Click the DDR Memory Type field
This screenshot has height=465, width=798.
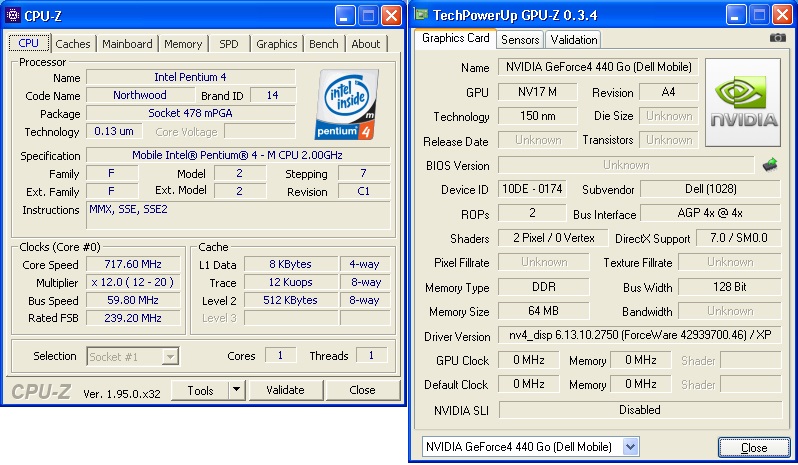click(x=544, y=287)
